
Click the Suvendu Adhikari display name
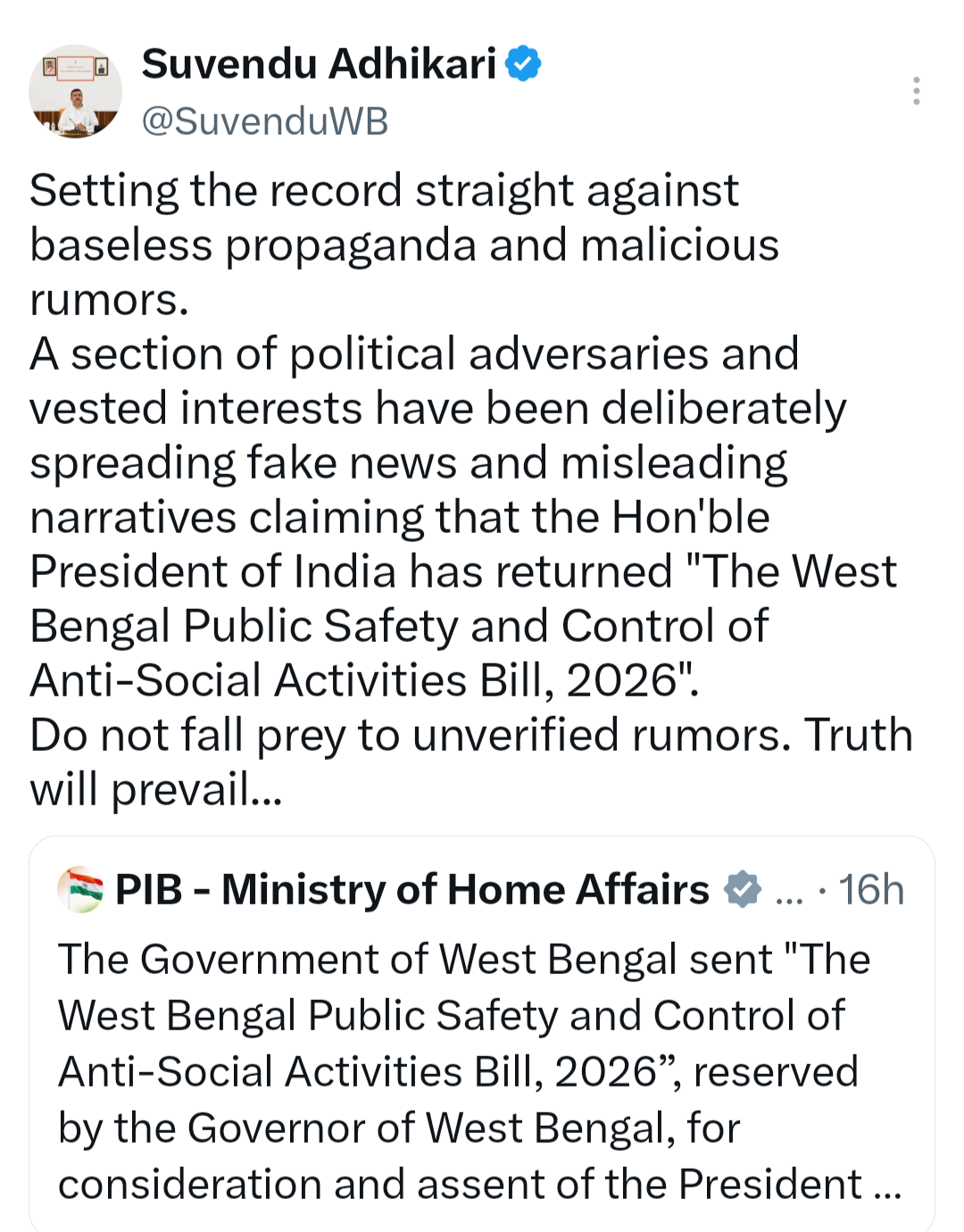tap(319, 64)
